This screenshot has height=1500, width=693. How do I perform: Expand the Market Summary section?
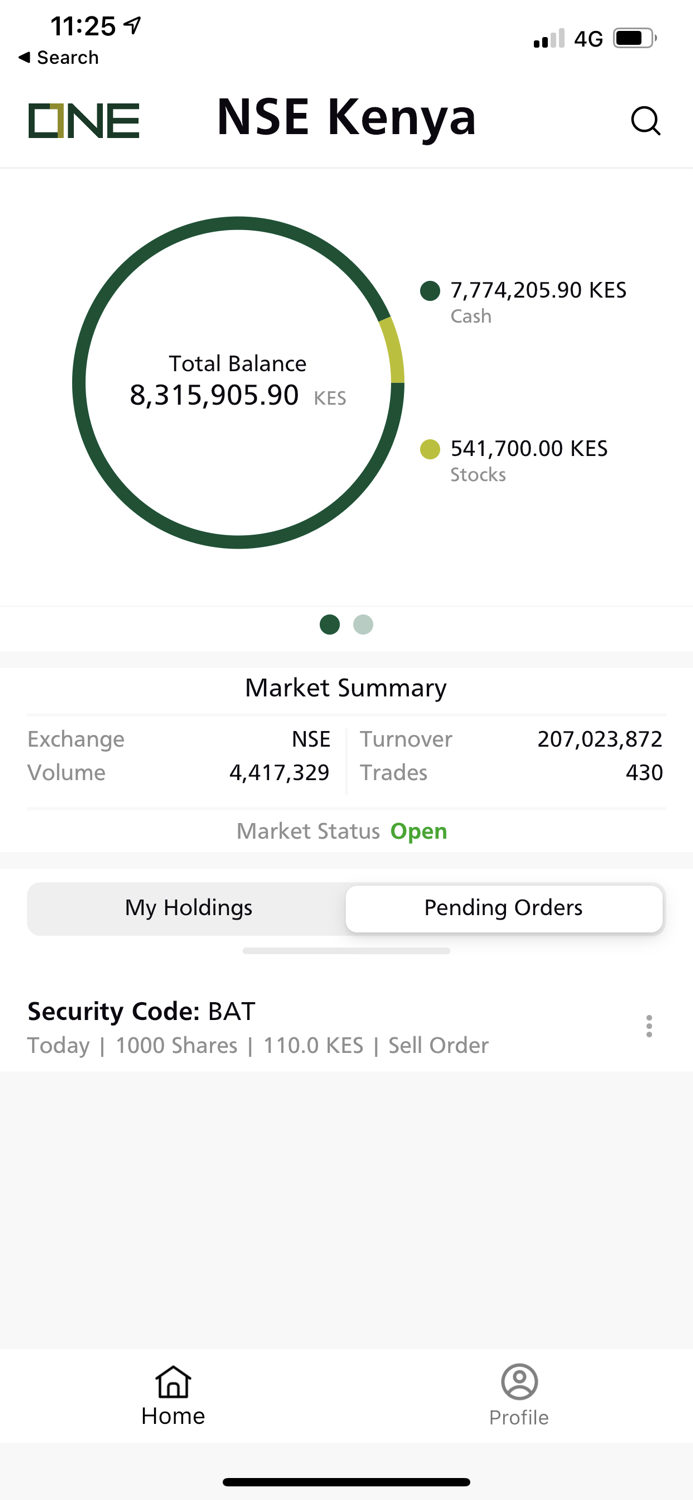345,688
